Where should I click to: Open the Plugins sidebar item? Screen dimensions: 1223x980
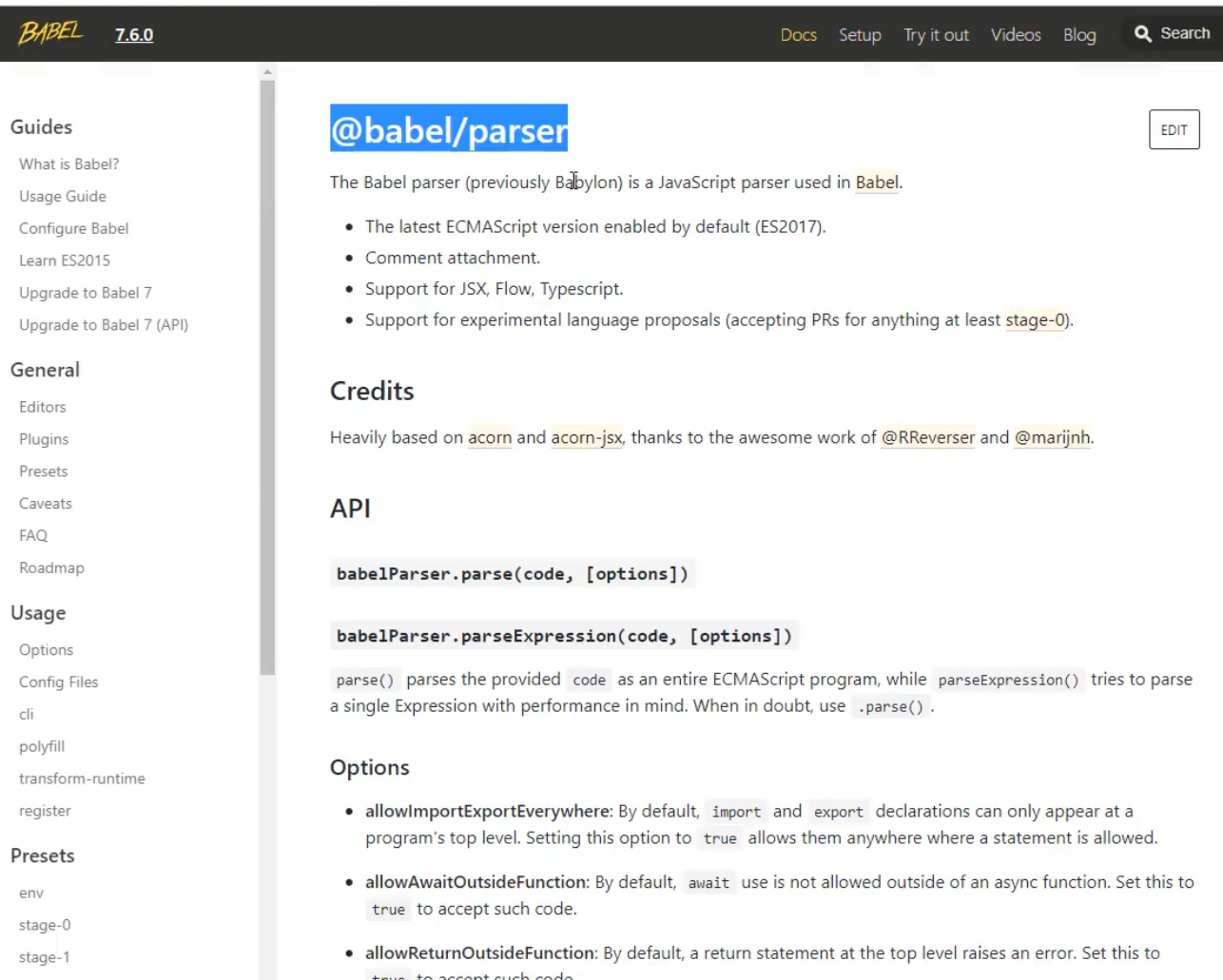pyautogui.click(x=44, y=439)
